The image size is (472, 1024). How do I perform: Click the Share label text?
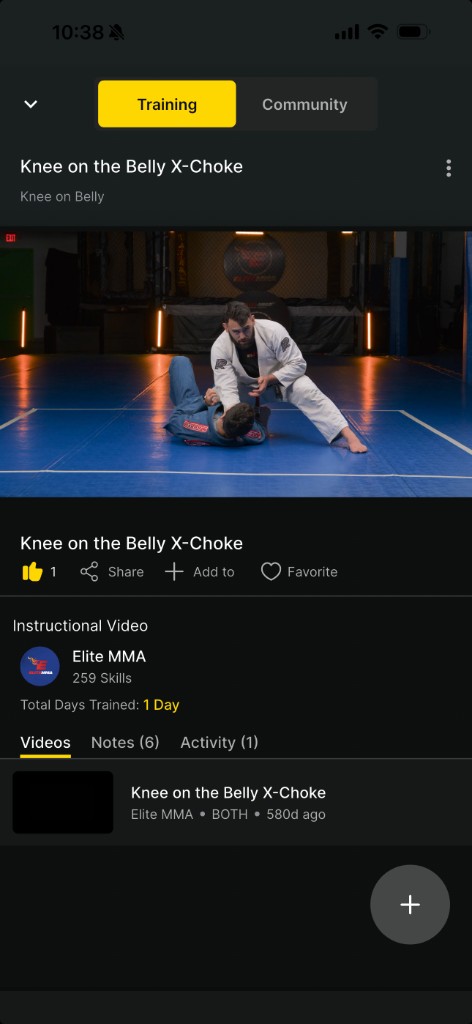click(x=126, y=572)
